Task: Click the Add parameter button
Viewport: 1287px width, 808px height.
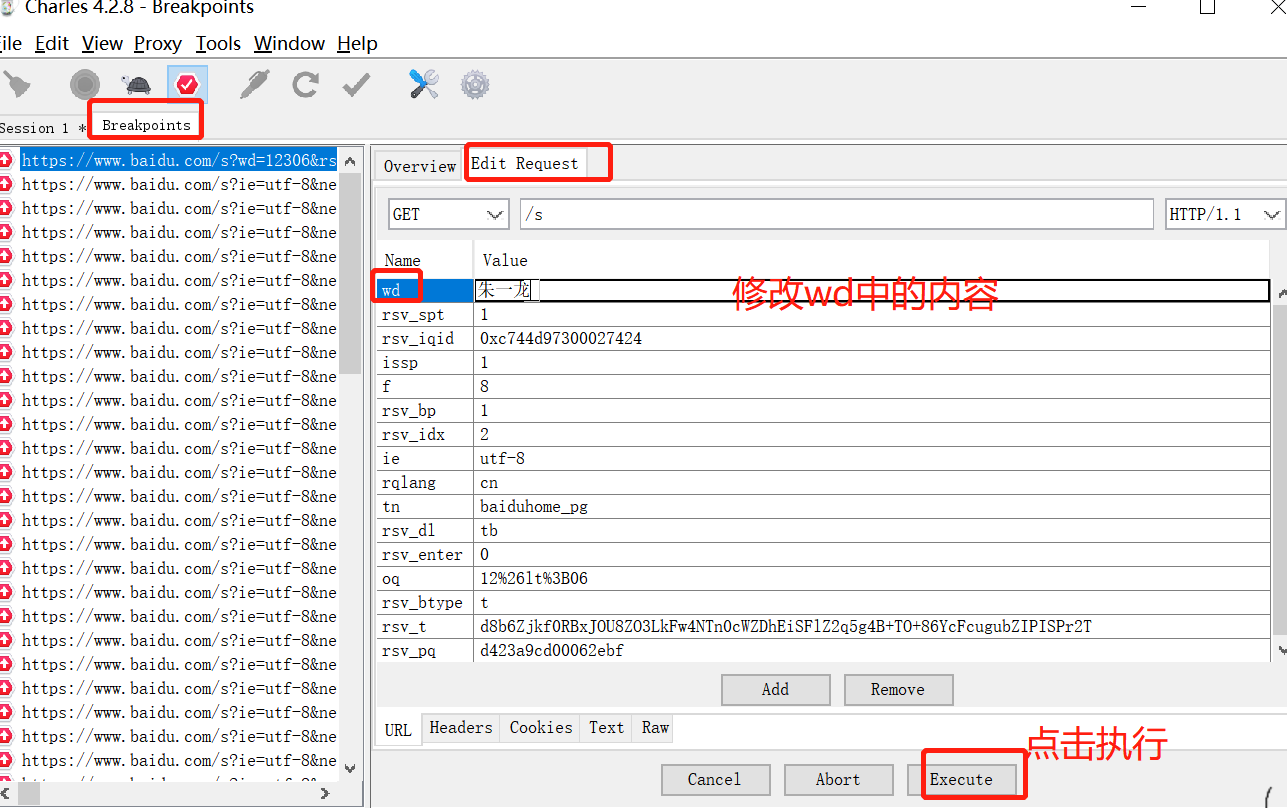Action: point(775,689)
